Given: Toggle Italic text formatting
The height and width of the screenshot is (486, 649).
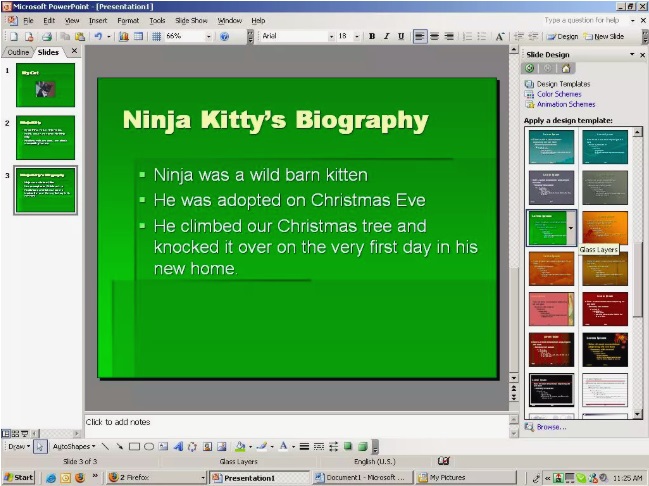Looking at the screenshot, I should [x=386, y=36].
